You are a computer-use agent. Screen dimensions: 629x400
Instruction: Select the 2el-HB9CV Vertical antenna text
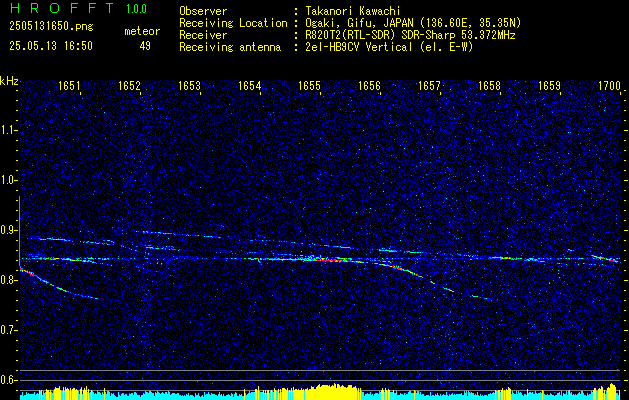(389, 47)
